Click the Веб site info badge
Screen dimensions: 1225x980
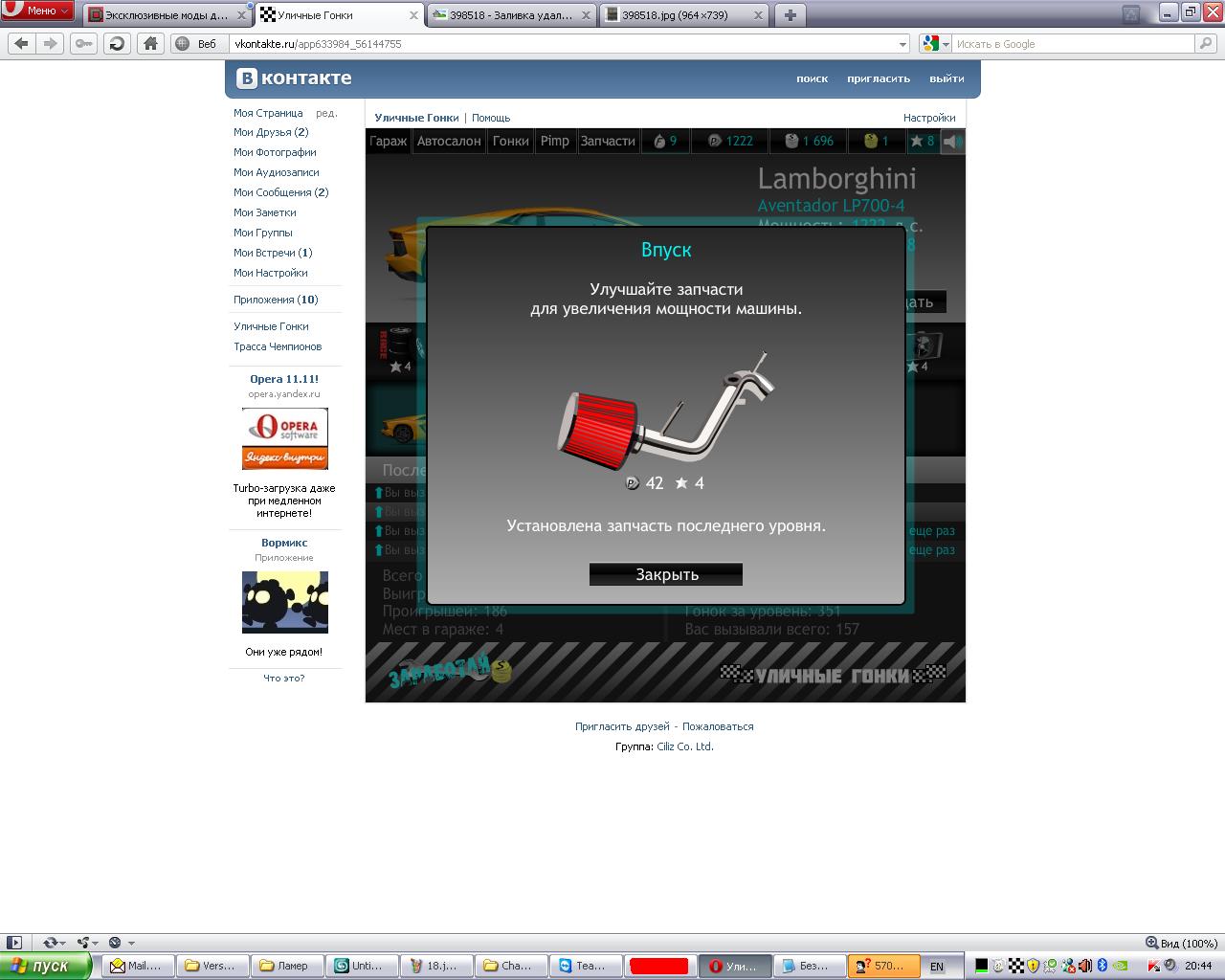198,44
